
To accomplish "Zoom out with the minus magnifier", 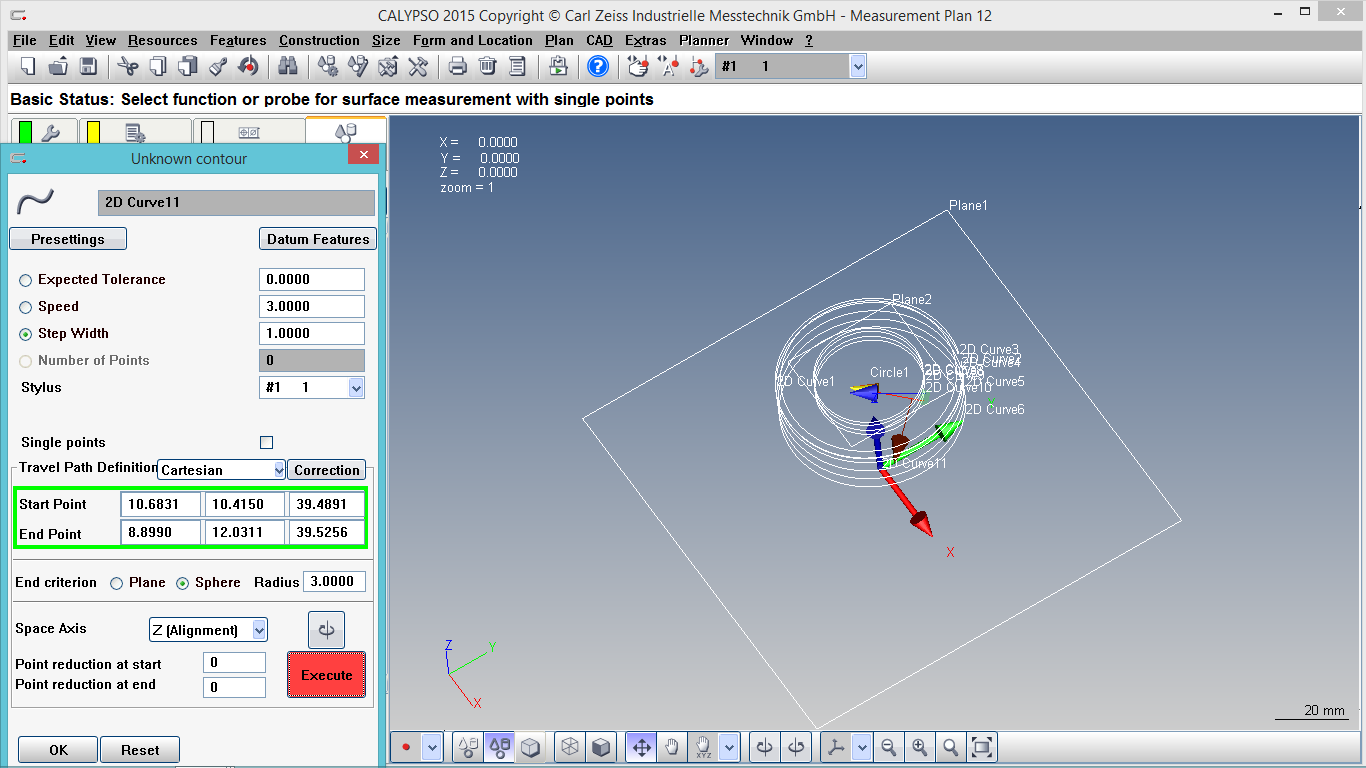I will pyautogui.click(x=888, y=747).
